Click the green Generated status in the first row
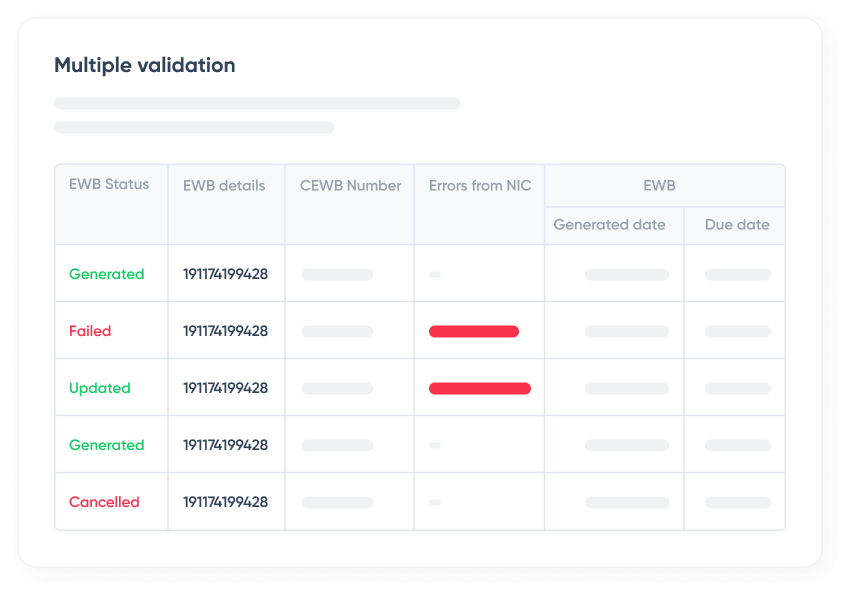Viewport: 850px width, 596px height. (x=107, y=274)
